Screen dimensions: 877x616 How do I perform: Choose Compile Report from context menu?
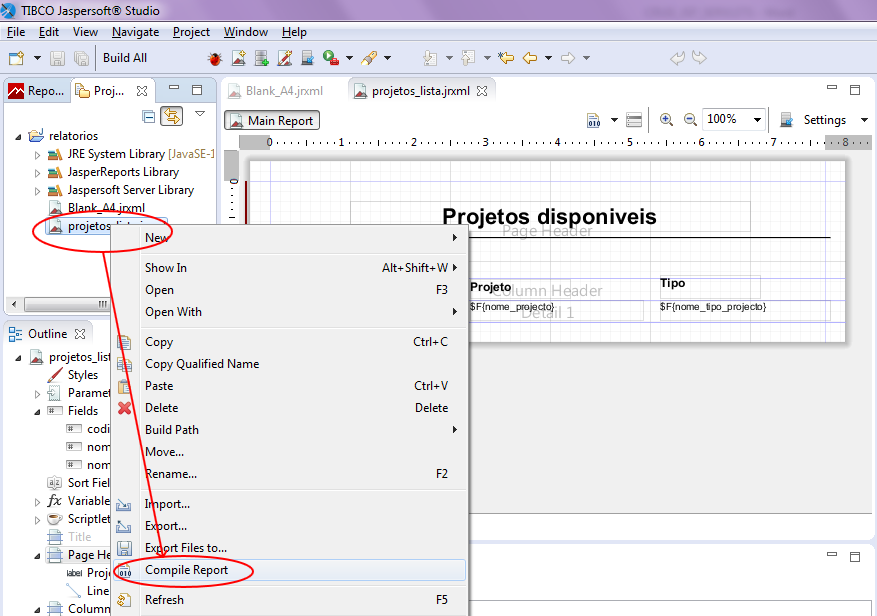290,570
